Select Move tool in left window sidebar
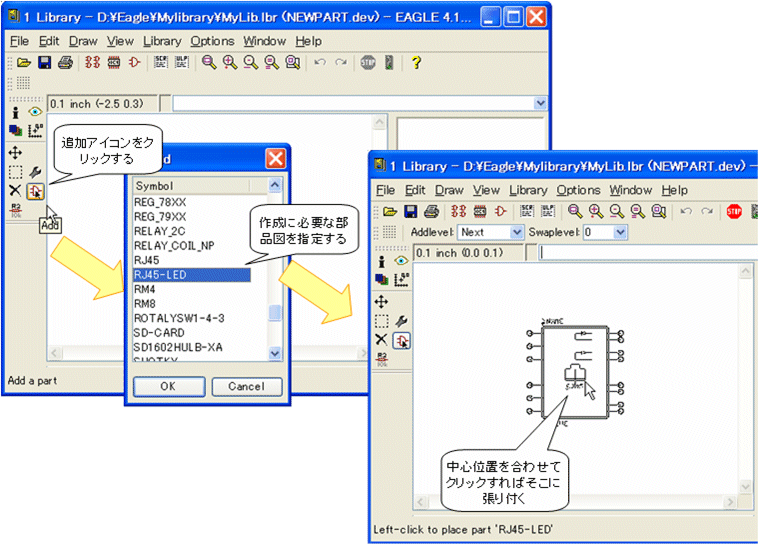 pos(15,153)
